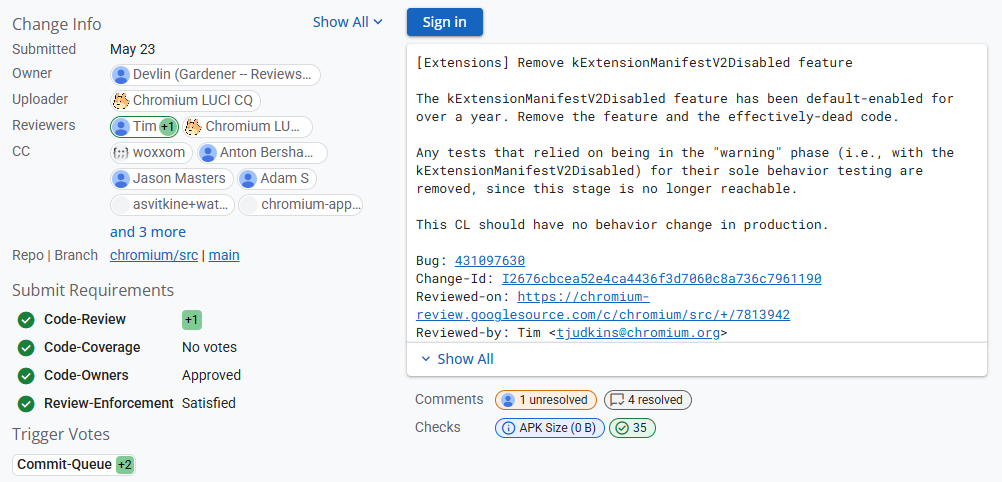This screenshot has height=482, width=1002.
Task: Click the Code-Owners green checkmark icon
Action: tap(26, 375)
